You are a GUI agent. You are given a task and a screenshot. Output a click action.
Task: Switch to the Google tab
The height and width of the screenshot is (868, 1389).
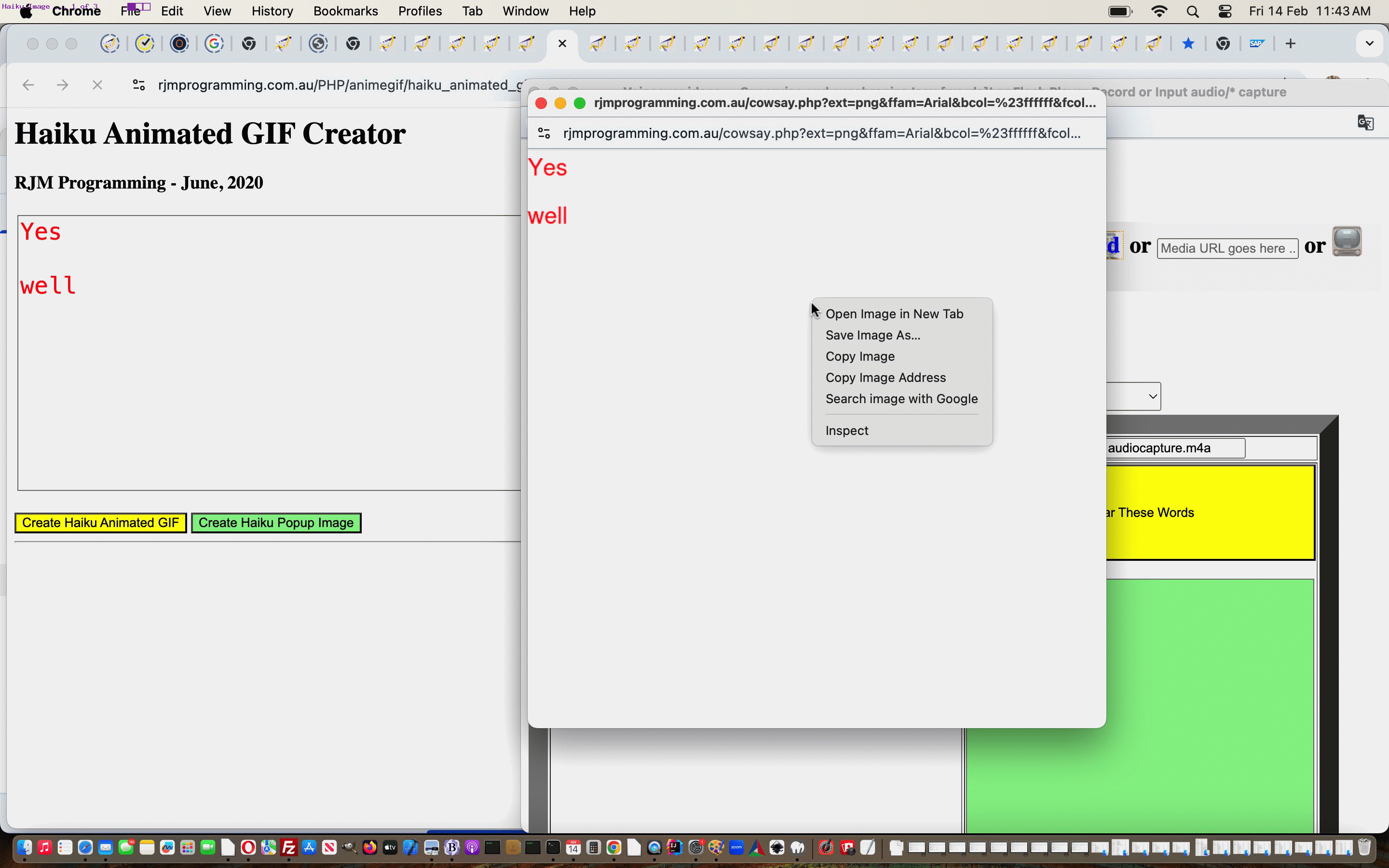pos(214,43)
